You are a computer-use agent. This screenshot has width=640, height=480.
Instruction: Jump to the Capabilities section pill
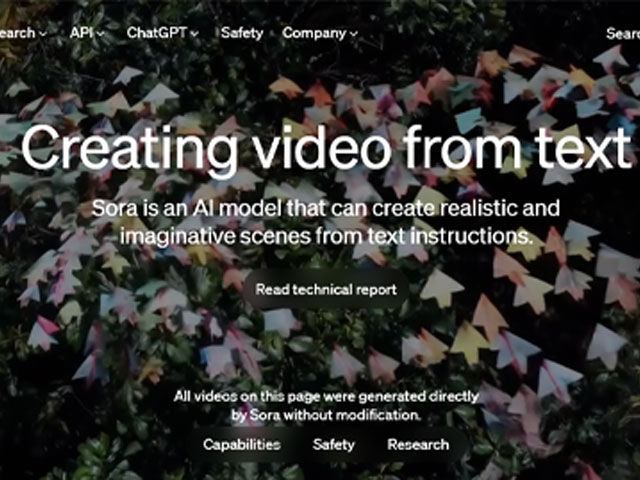click(x=242, y=444)
